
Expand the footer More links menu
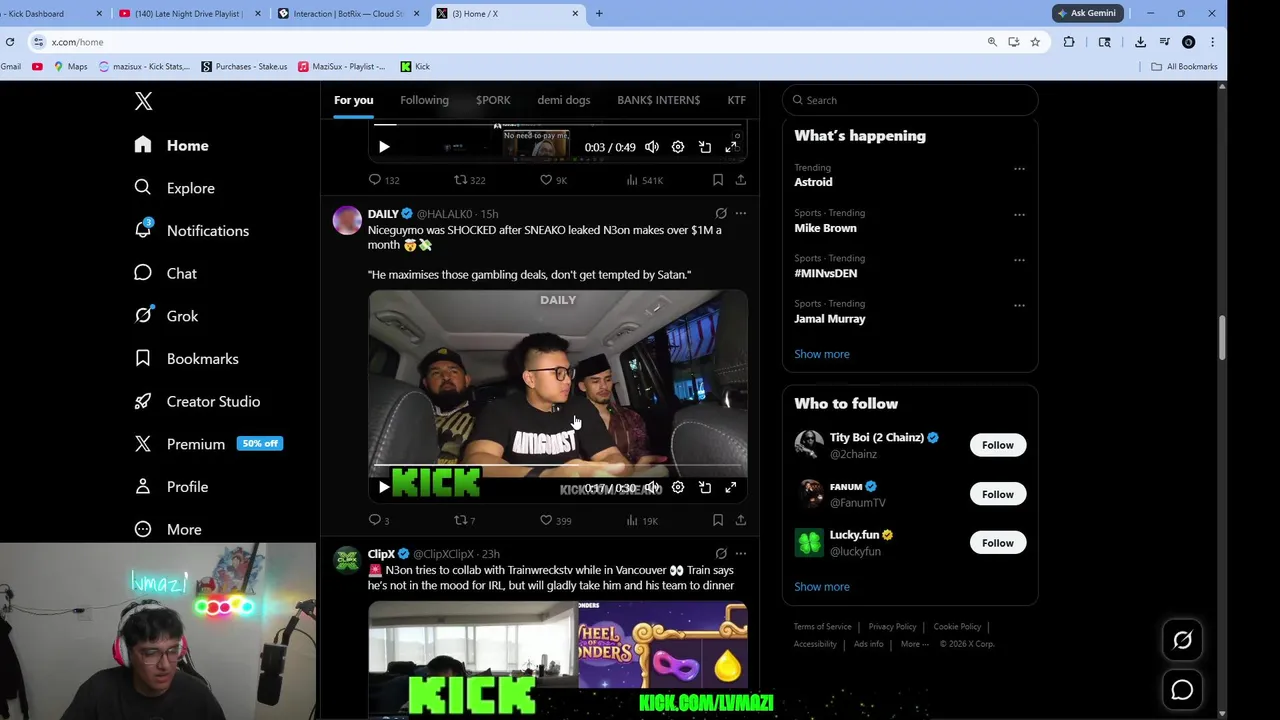[x=913, y=644]
